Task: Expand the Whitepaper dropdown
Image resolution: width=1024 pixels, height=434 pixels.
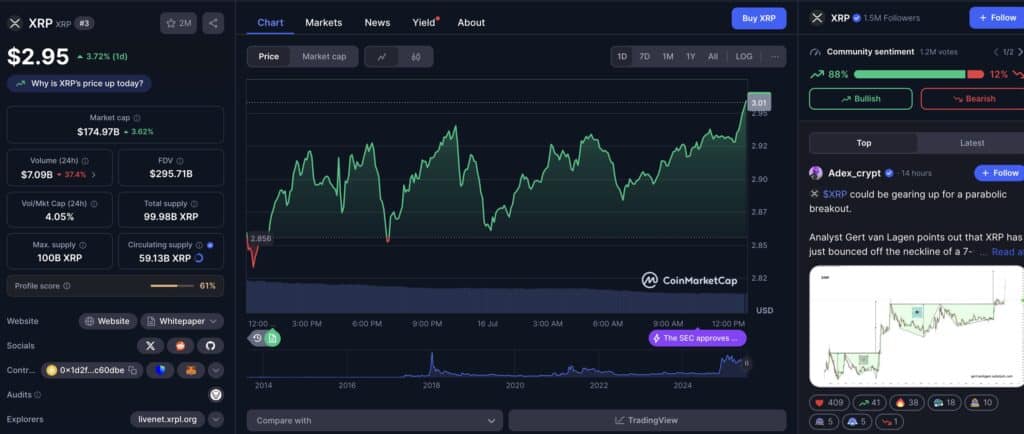Action: click(182, 321)
